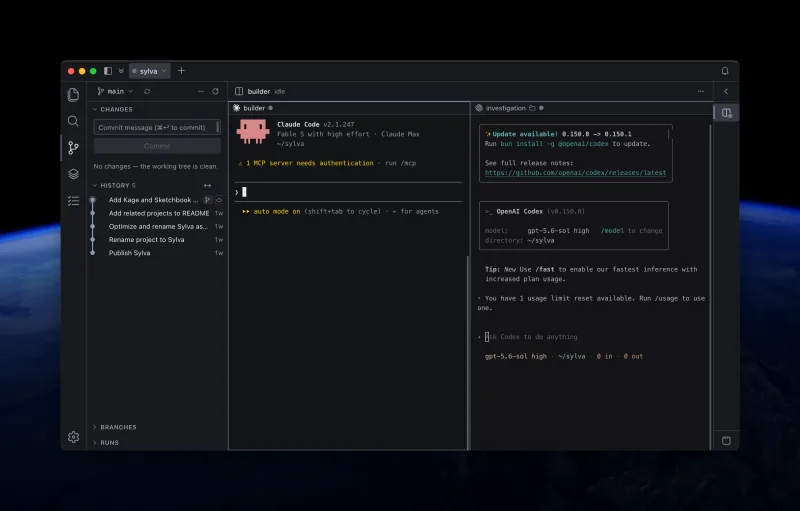Click cloud badge on Add Kage commit

(219, 200)
